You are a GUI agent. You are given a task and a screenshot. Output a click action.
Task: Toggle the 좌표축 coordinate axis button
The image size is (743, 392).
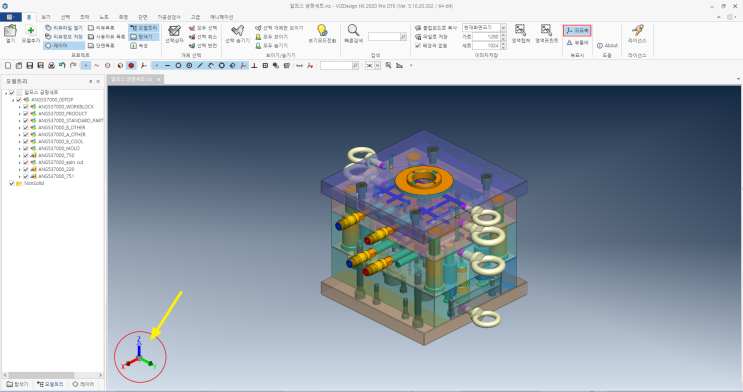[x=577, y=30]
